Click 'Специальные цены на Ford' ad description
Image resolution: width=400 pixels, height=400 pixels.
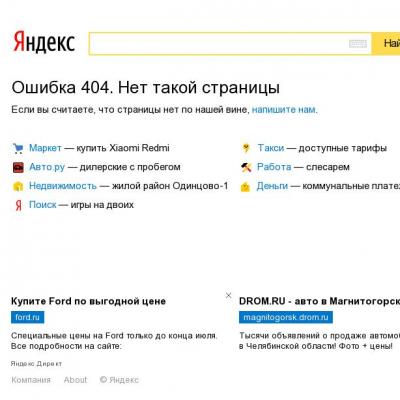(114, 341)
